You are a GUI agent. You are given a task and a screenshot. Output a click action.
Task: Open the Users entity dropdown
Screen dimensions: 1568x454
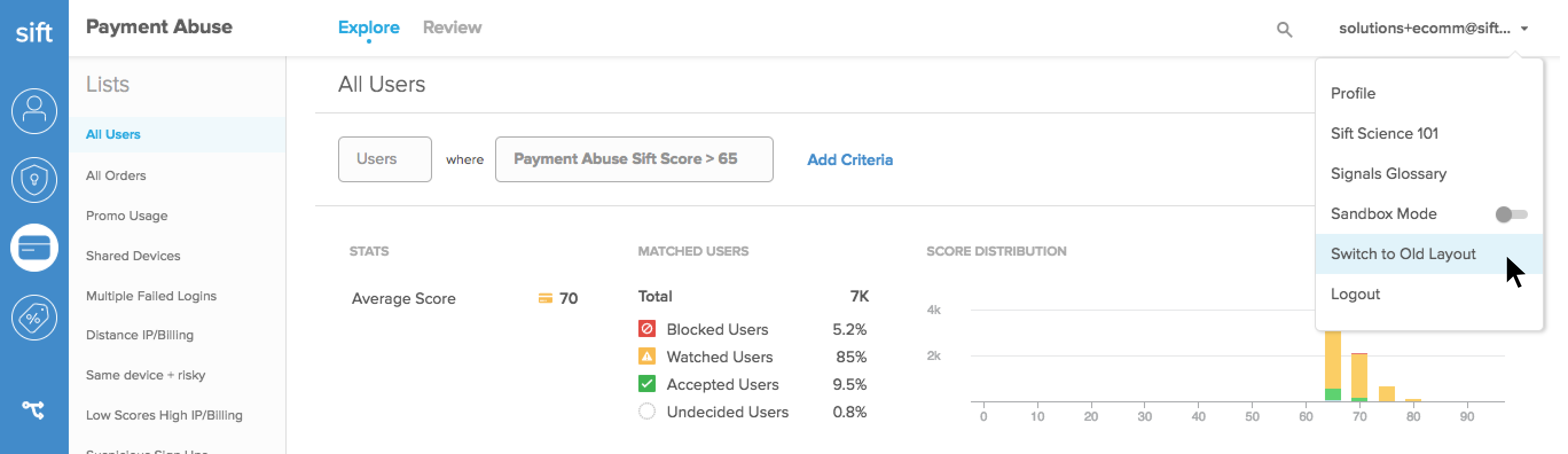[x=385, y=159]
